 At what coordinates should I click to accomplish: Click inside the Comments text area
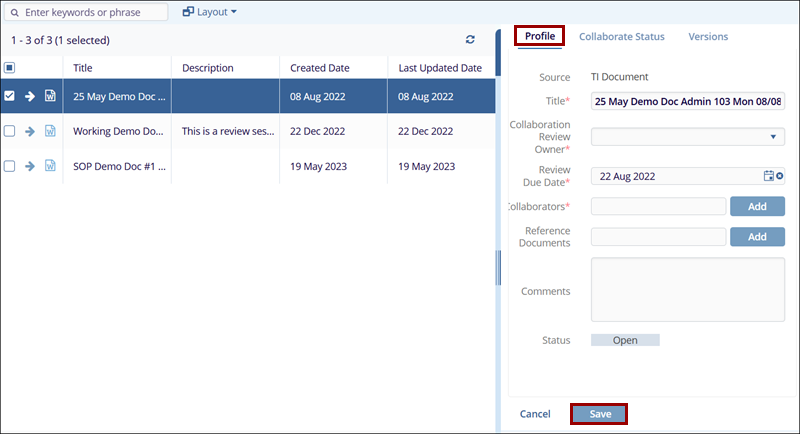[x=688, y=291]
